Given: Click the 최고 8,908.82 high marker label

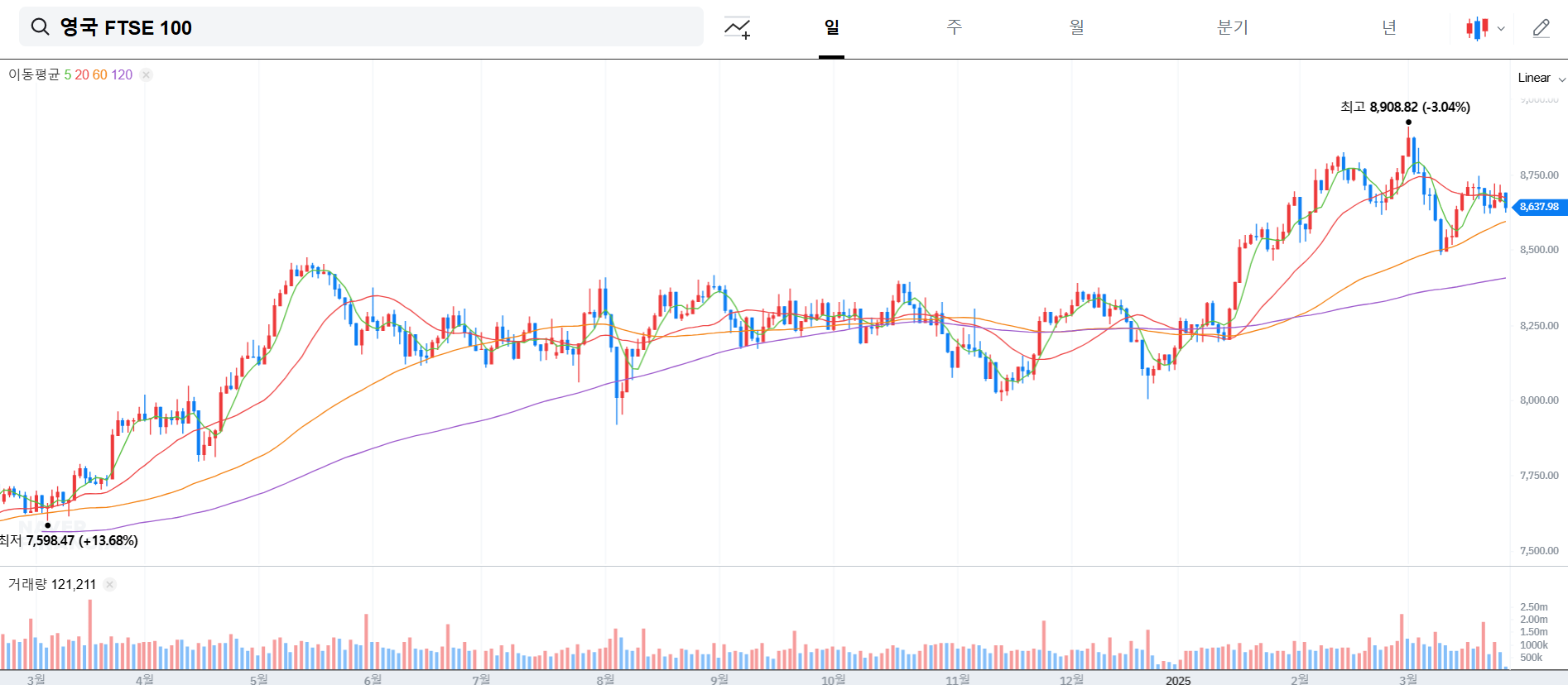Looking at the screenshot, I should 1405,107.
